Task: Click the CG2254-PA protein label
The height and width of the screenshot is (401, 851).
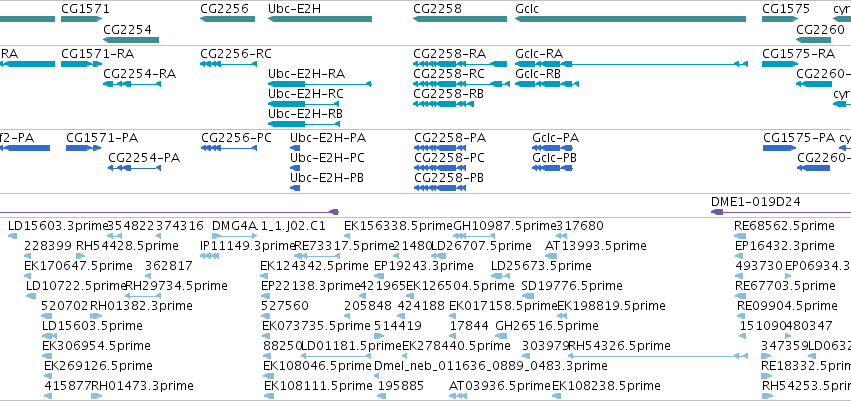Action: click(x=144, y=158)
